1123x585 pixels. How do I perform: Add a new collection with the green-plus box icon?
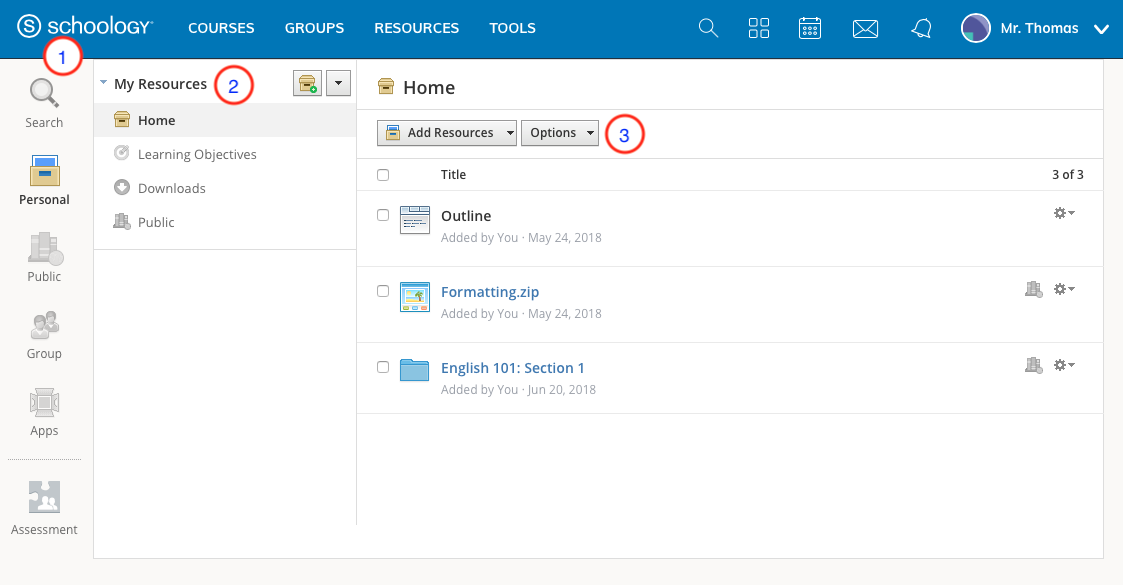[307, 83]
